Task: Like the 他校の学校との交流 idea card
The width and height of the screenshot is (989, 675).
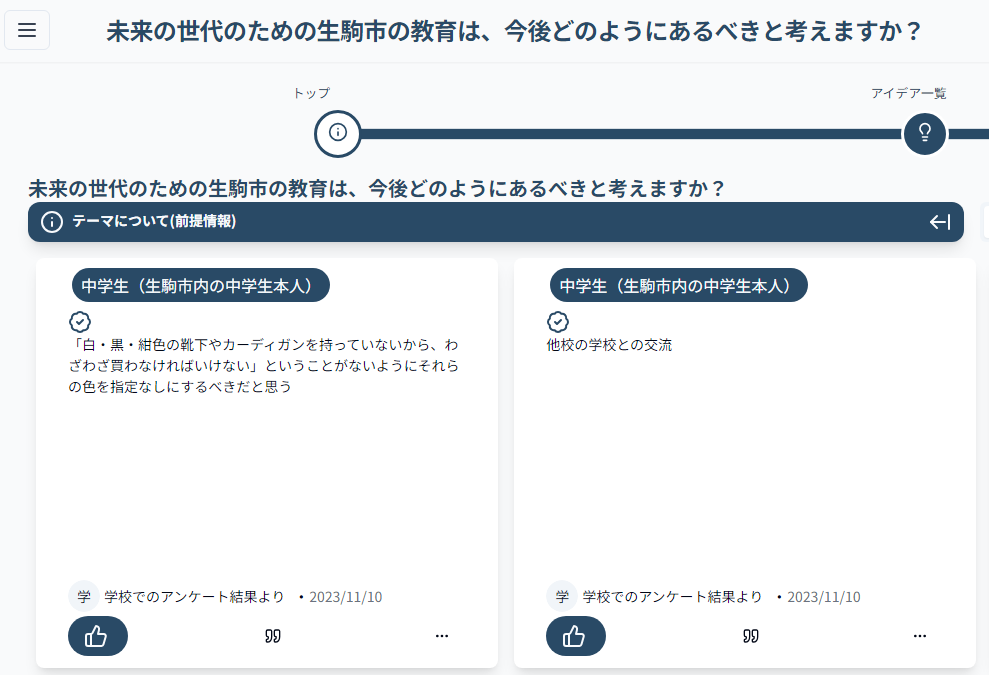Action: [576, 636]
